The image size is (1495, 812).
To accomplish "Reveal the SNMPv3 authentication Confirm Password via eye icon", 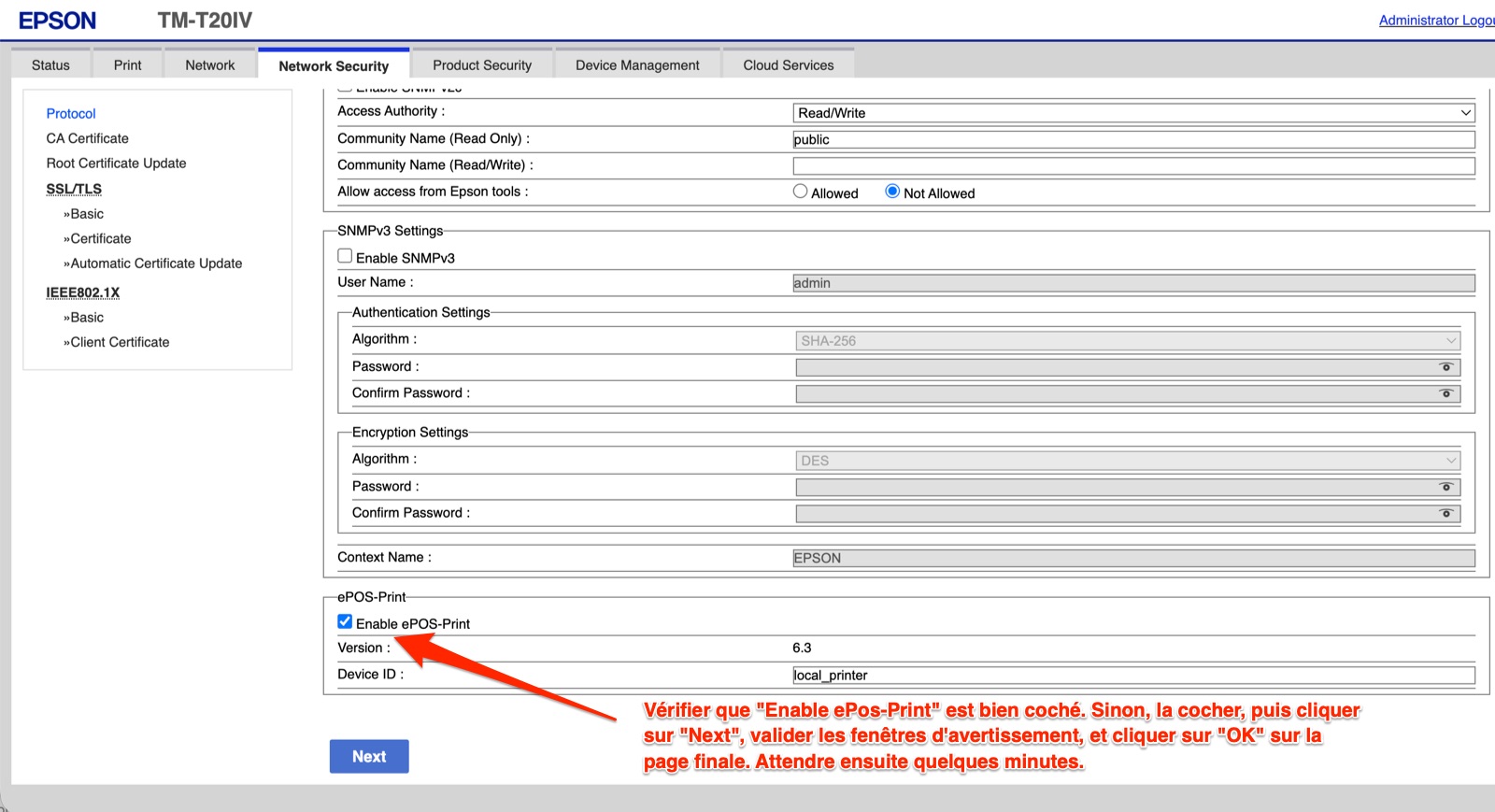I will 1445,393.
